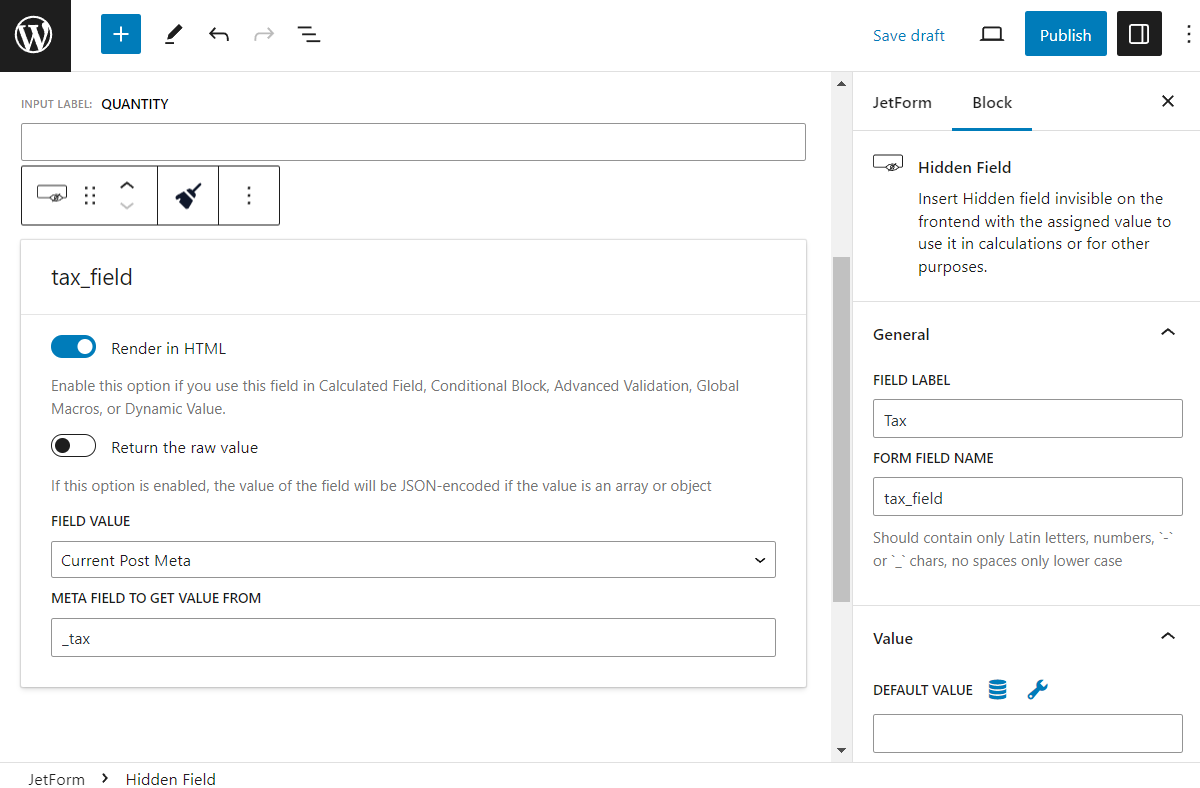Open the Document Overview list icon
The width and height of the screenshot is (1200, 788).
tap(309, 34)
